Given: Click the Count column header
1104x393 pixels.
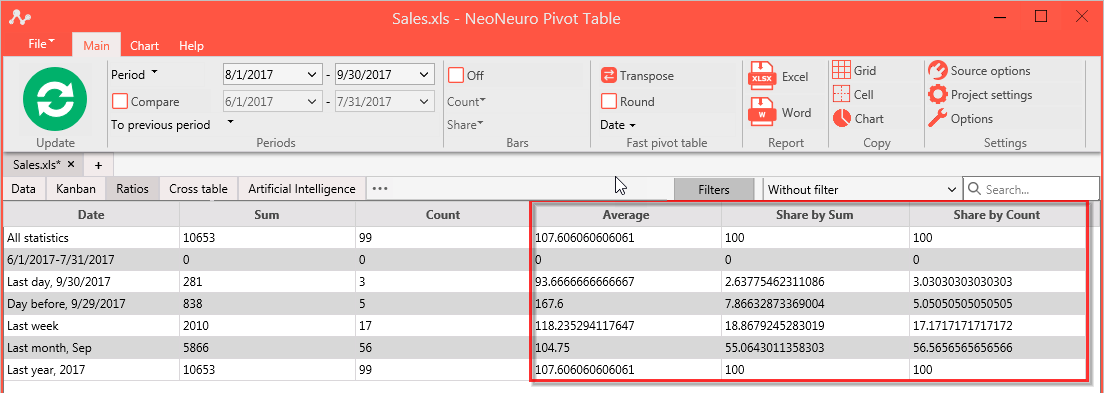Looking at the screenshot, I should (x=443, y=215).
